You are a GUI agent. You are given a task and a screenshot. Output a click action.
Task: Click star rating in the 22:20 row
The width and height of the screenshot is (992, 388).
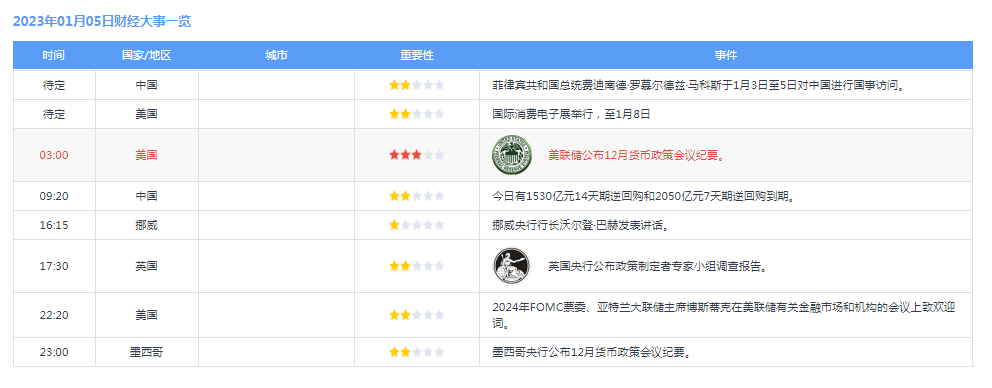[417, 315]
